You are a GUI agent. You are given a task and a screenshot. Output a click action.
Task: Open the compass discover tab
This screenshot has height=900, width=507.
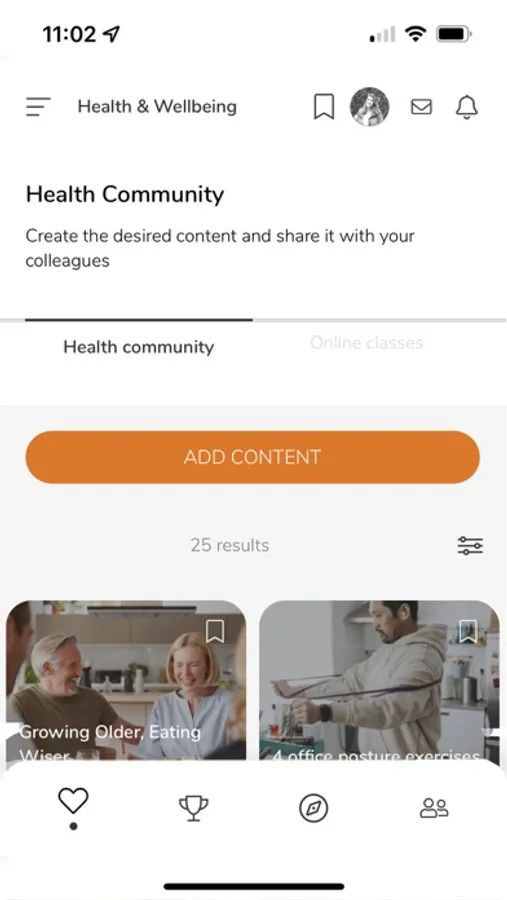click(x=314, y=808)
